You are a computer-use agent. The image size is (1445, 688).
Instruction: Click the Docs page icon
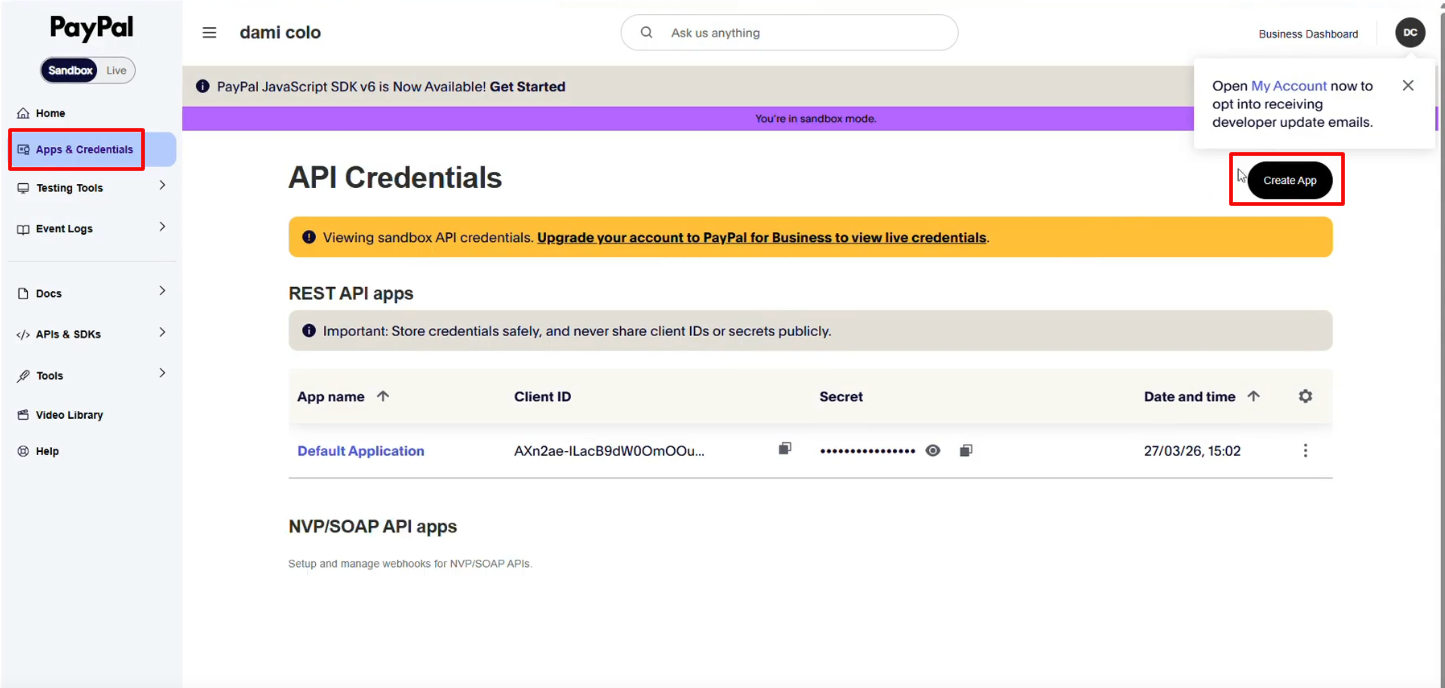23,294
